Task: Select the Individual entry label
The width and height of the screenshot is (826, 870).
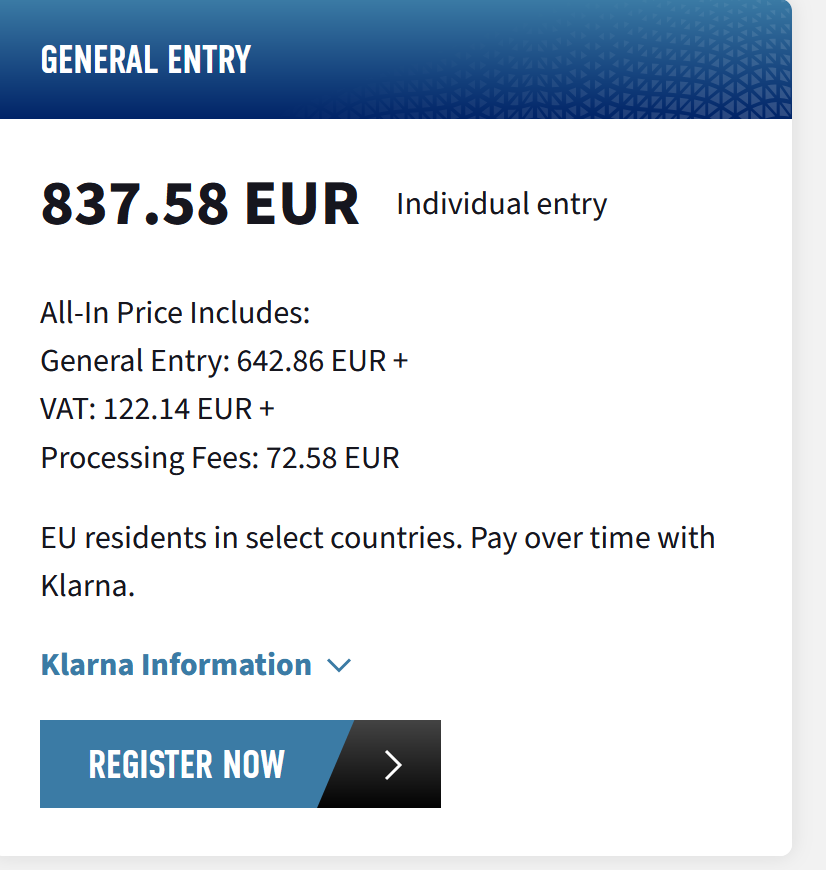Action: (501, 204)
